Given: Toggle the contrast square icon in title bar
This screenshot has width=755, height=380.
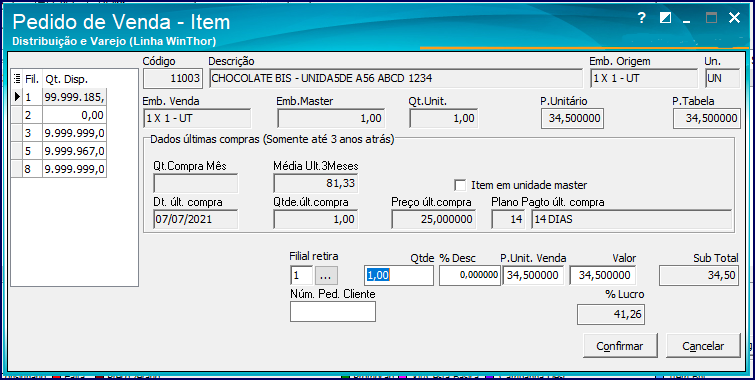Looking at the screenshot, I should [665, 18].
